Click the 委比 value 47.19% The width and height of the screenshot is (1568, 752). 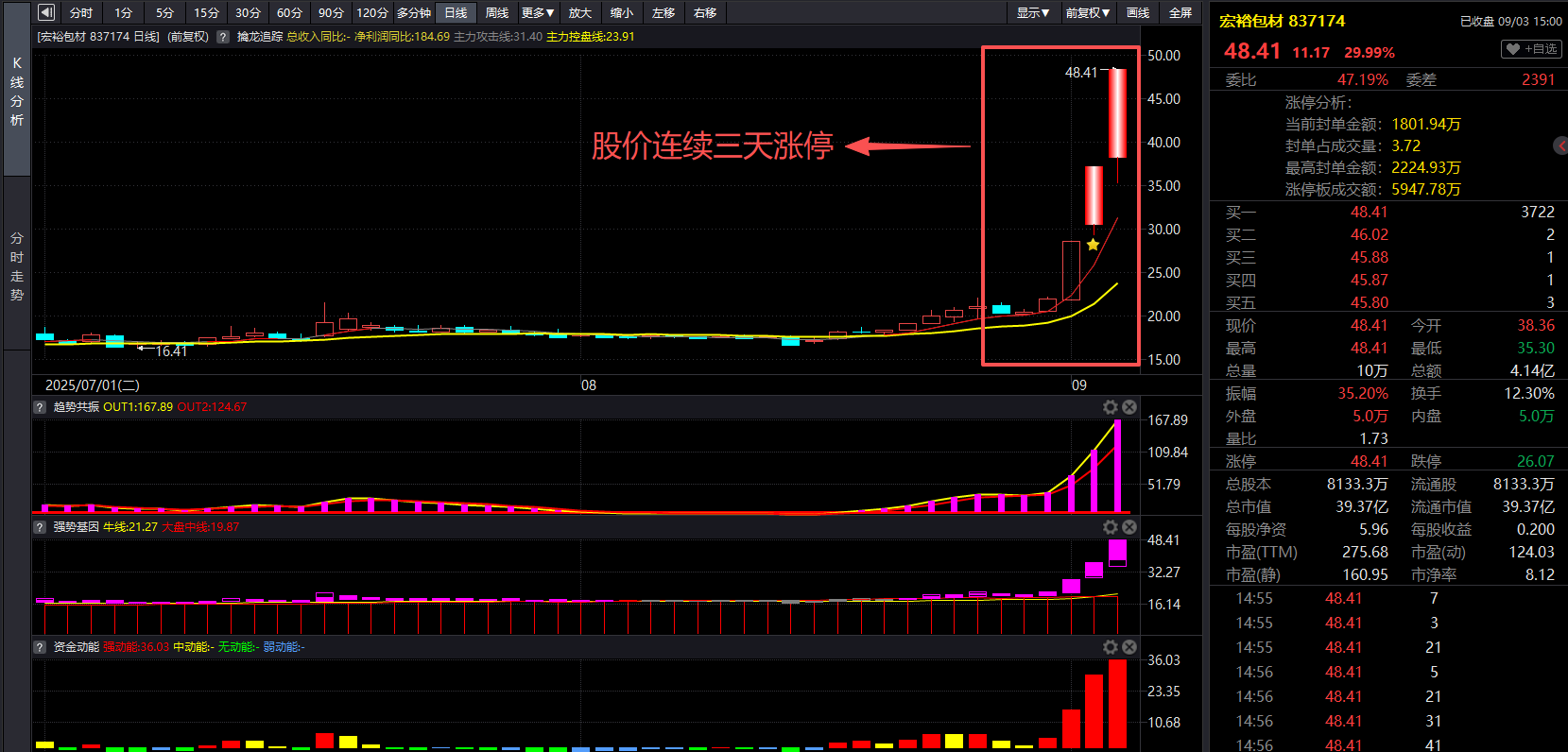pyautogui.click(x=1363, y=80)
